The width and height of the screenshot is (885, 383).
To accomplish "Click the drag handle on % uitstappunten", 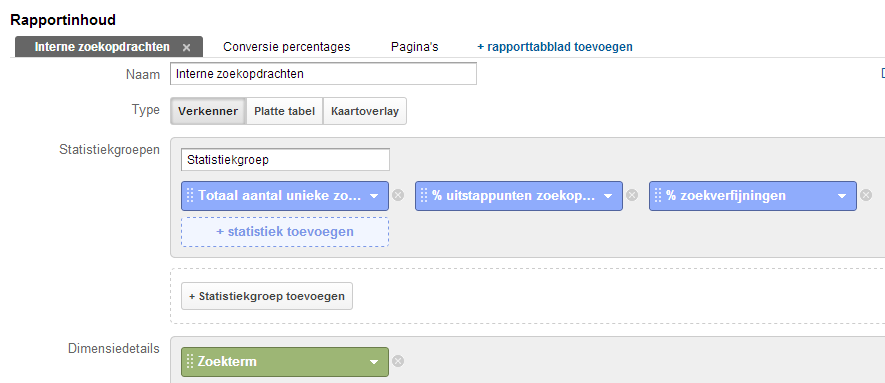I will click(x=424, y=196).
